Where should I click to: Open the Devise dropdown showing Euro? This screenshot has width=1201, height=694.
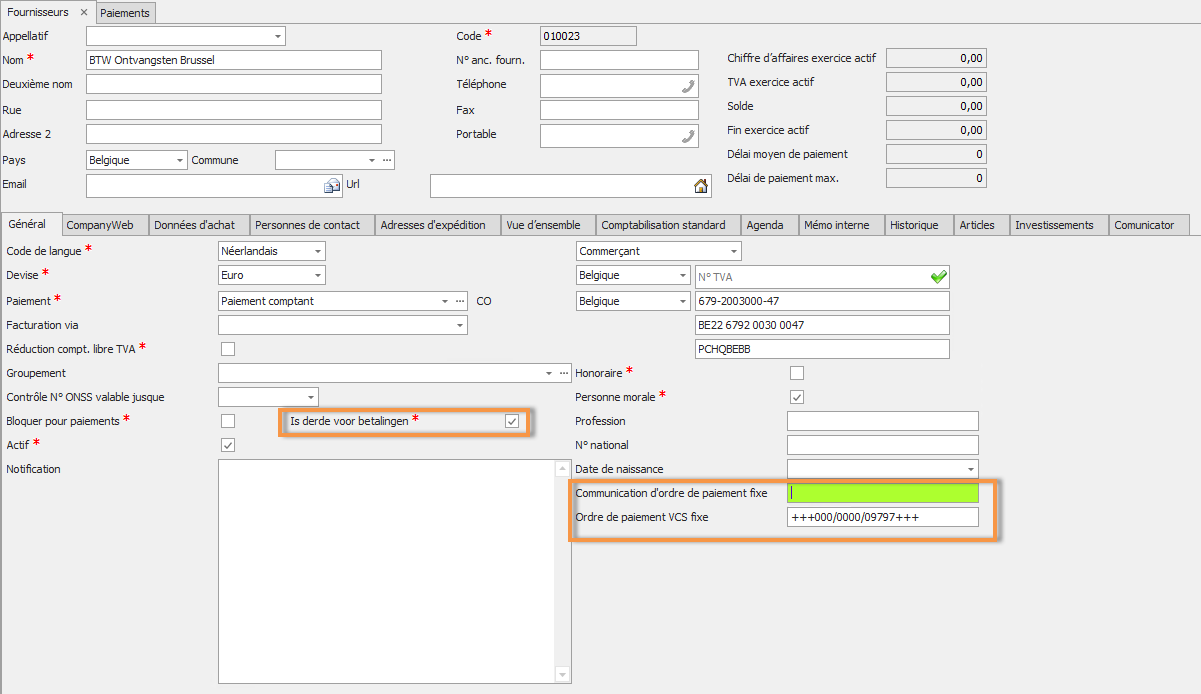[x=317, y=275]
